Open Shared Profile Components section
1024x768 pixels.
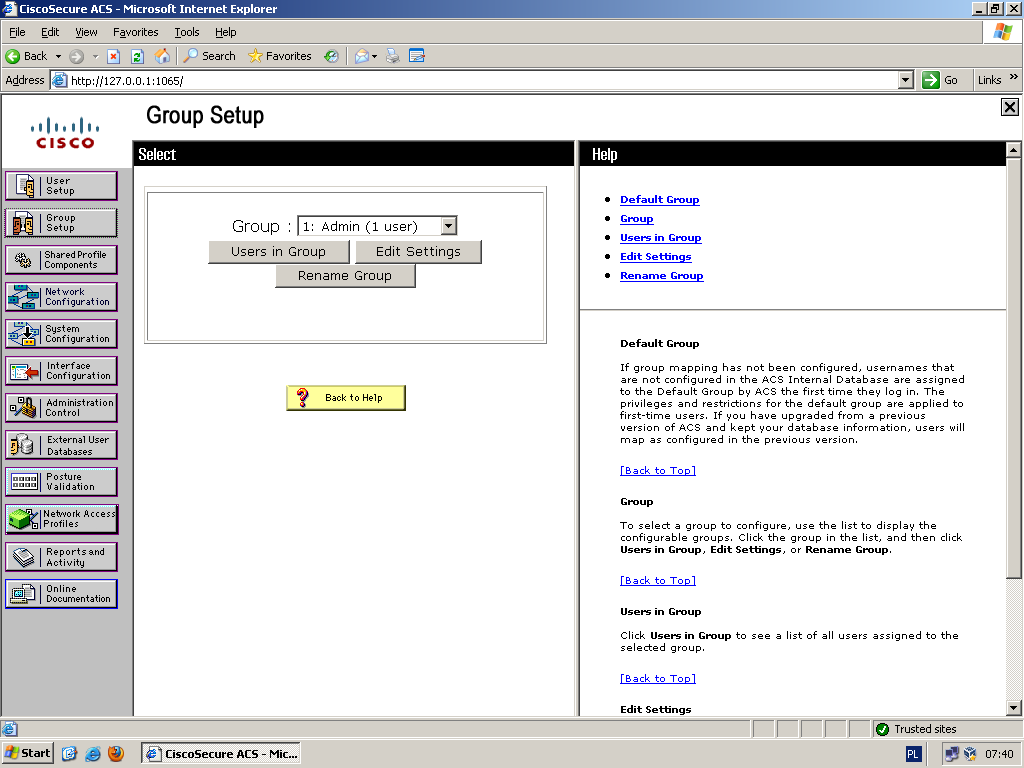pyautogui.click(x=61, y=260)
